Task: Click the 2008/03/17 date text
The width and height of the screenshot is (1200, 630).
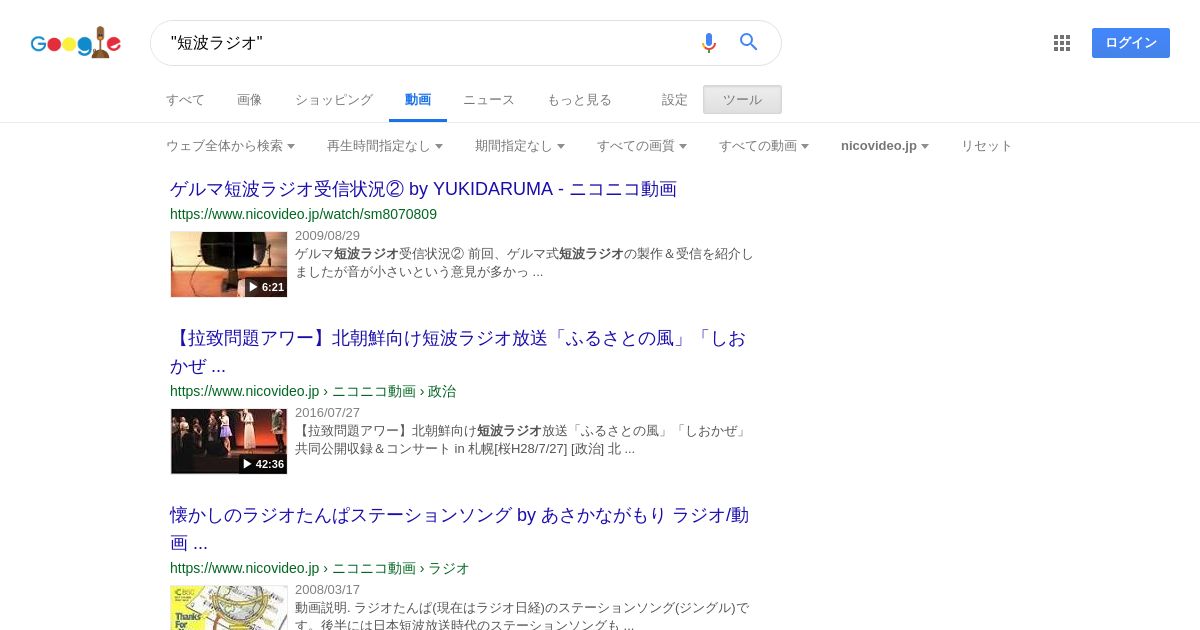Action: pyautogui.click(x=327, y=590)
